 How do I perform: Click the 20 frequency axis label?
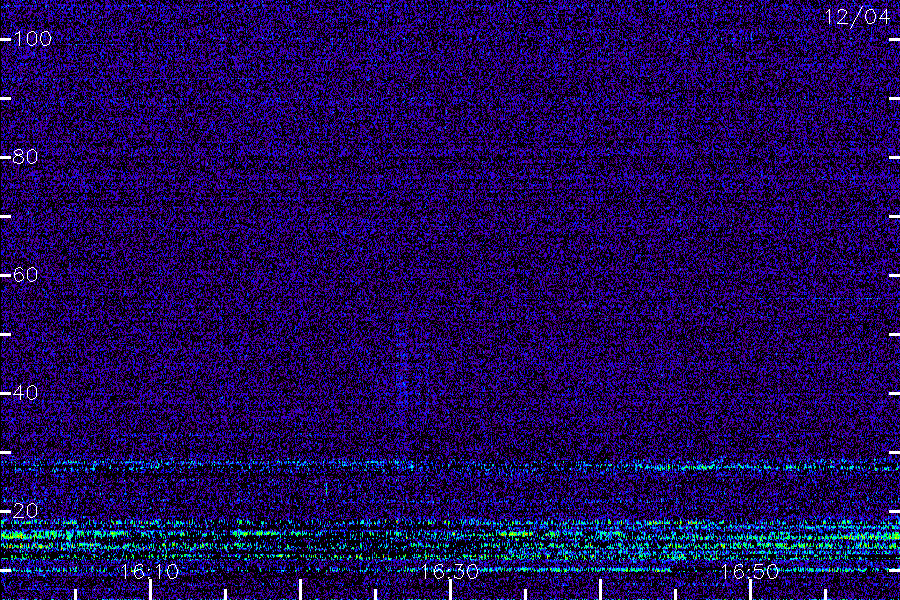[x=25, y=510]
